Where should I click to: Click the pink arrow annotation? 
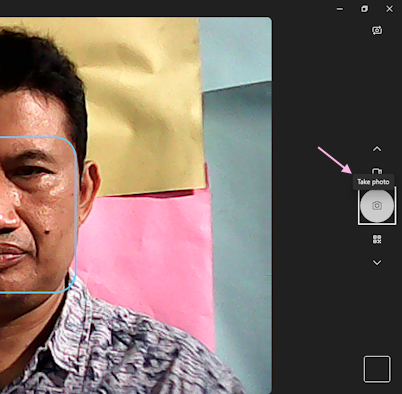[x=335, y=160]
